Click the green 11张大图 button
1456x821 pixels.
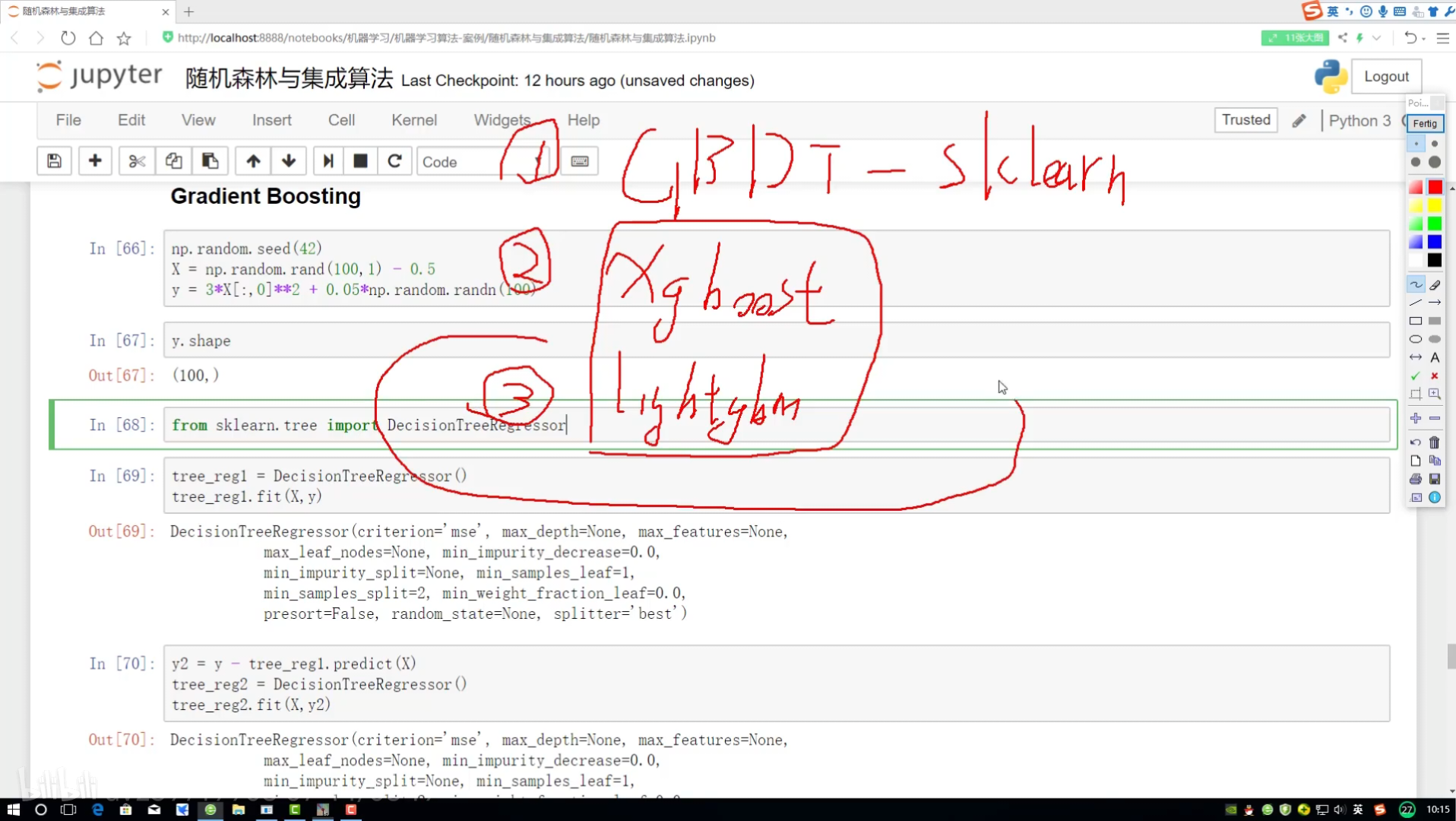[x=1295, y=38]
